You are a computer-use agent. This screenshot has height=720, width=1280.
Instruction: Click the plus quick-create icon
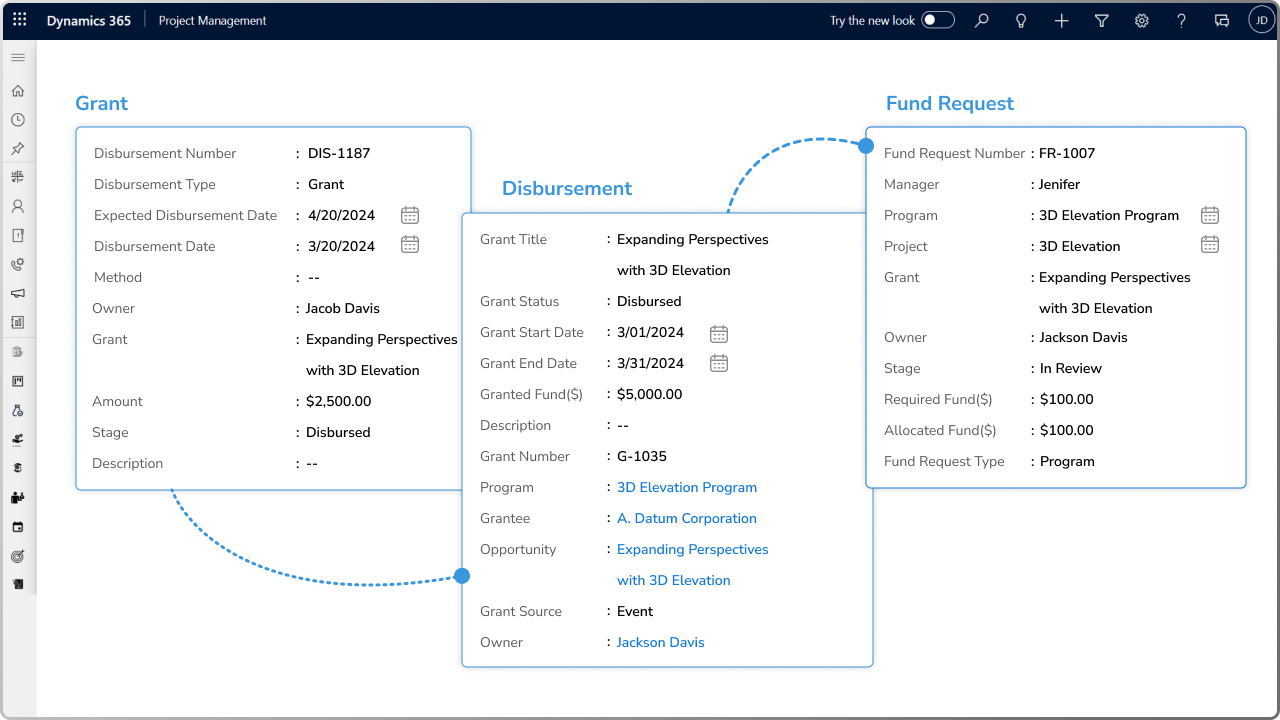coord(1062,20)
